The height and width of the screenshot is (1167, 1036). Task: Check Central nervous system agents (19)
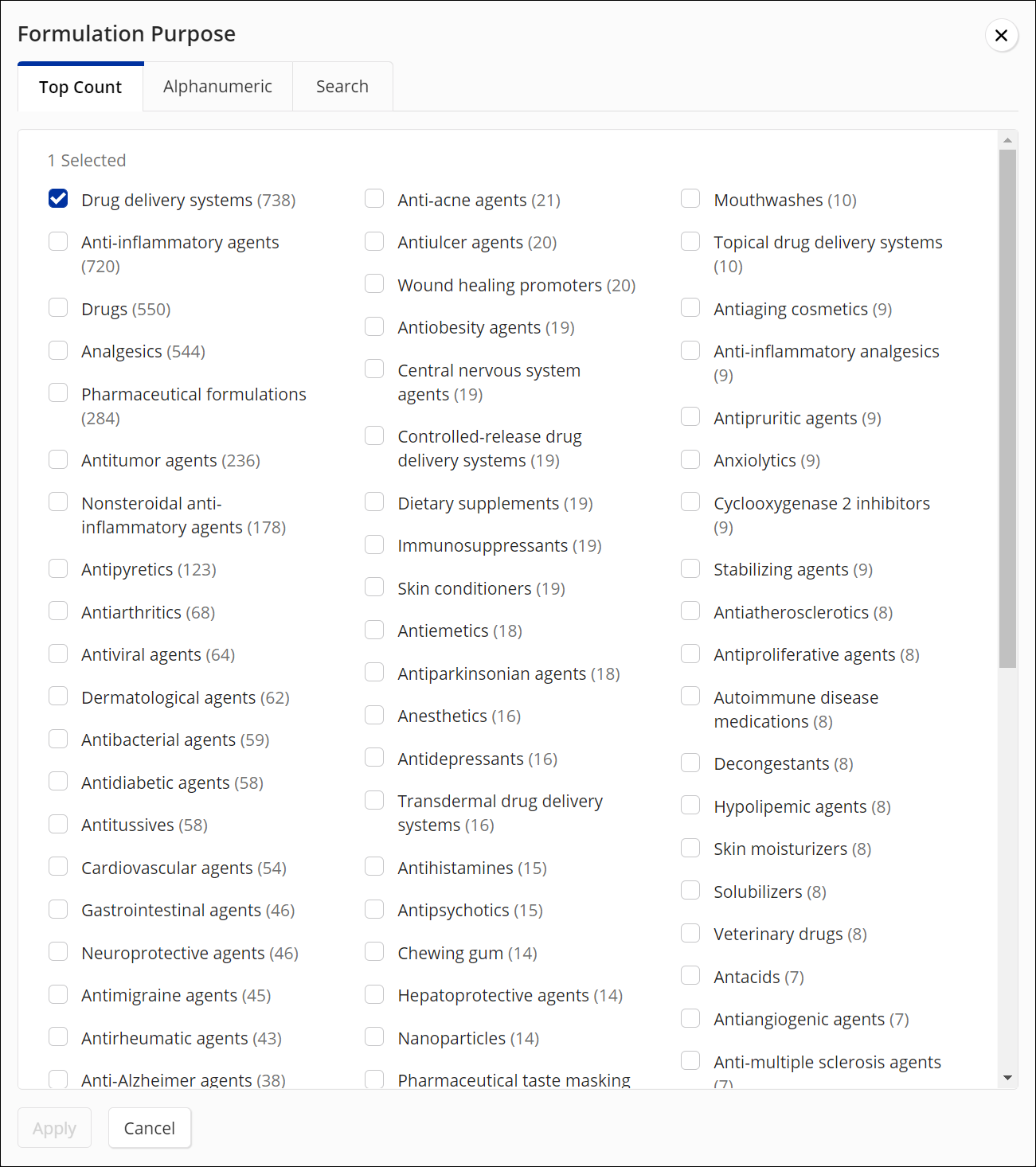(x=374, y=369)
